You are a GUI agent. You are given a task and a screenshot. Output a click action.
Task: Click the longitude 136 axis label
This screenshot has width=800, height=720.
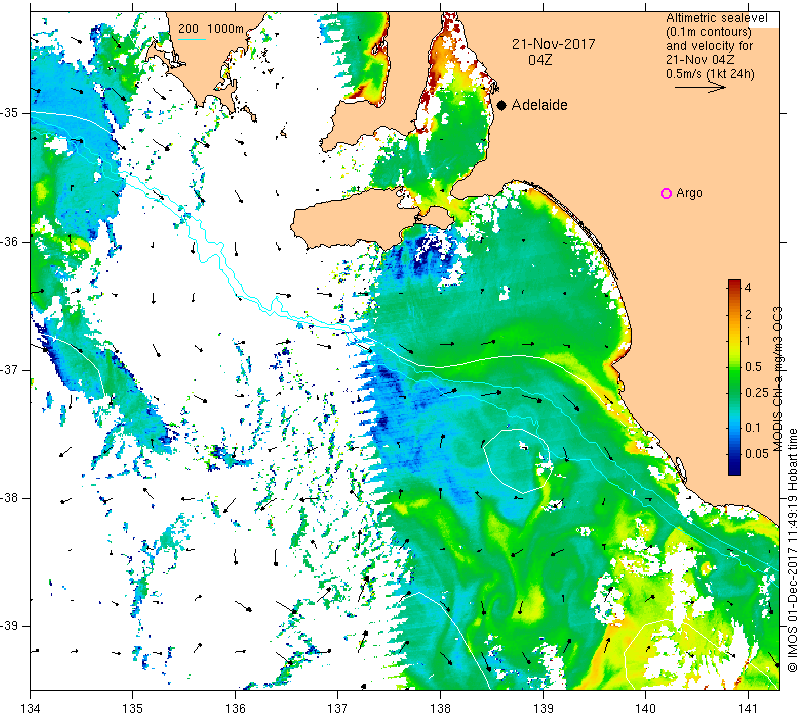pyautogui.click(x=235, y=708)
